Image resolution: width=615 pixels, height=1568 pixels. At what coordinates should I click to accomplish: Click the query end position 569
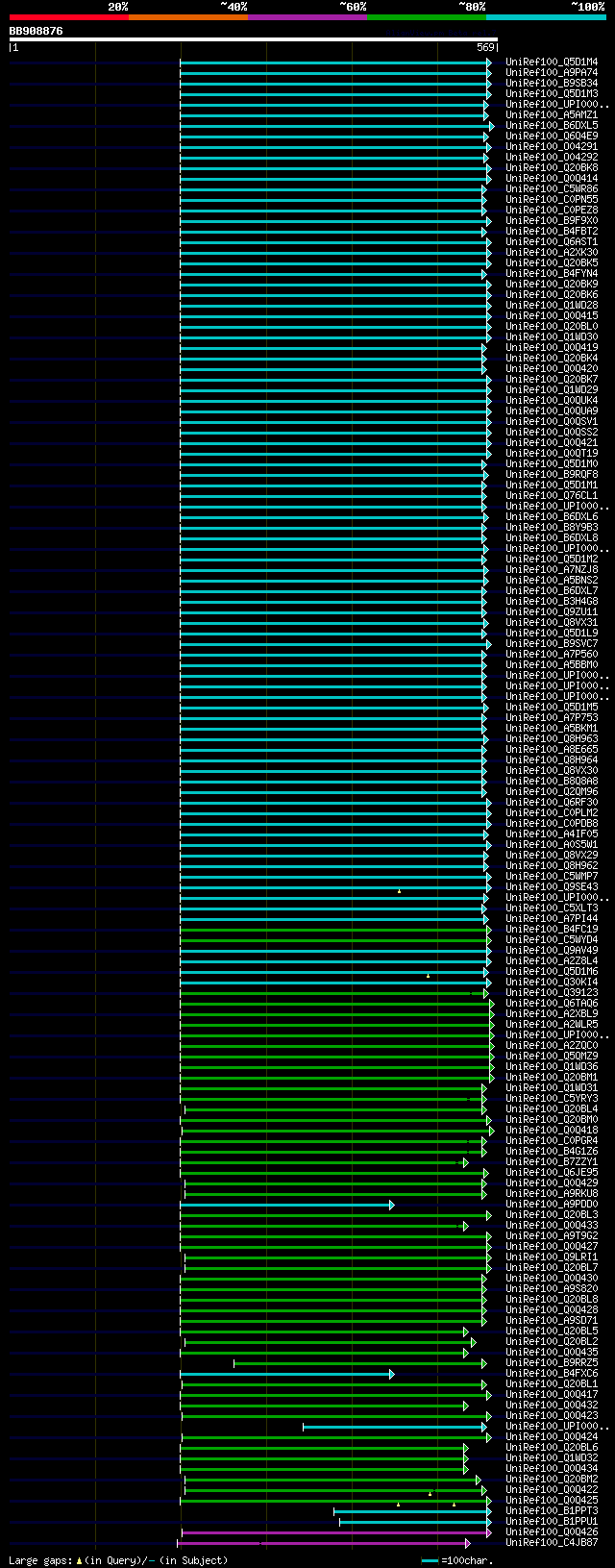point(485,47)
